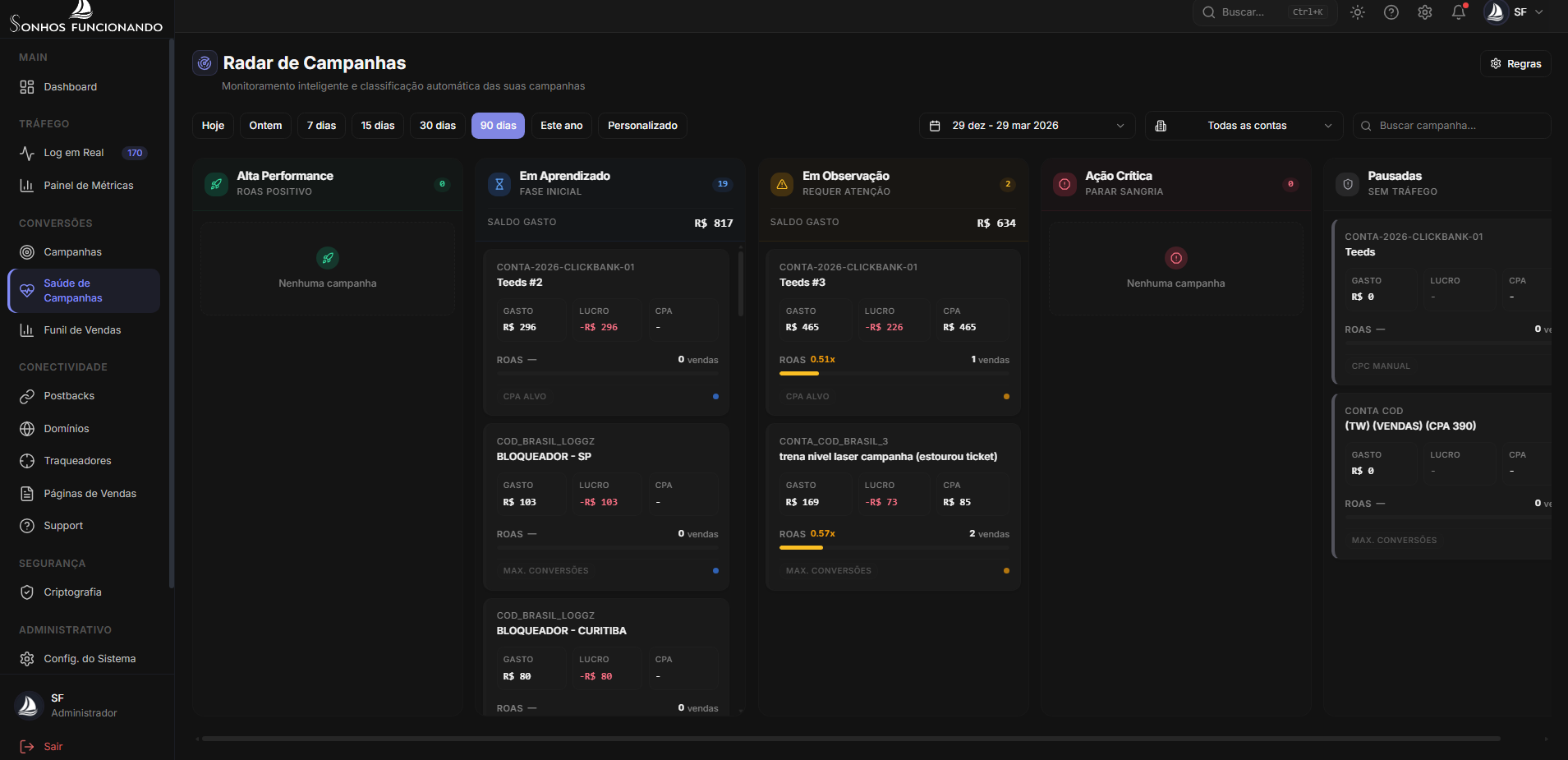The width and height of the screenshot is (1568, 760).
Task: Select the Este ano period tab
Action: [x=562, y=126]
